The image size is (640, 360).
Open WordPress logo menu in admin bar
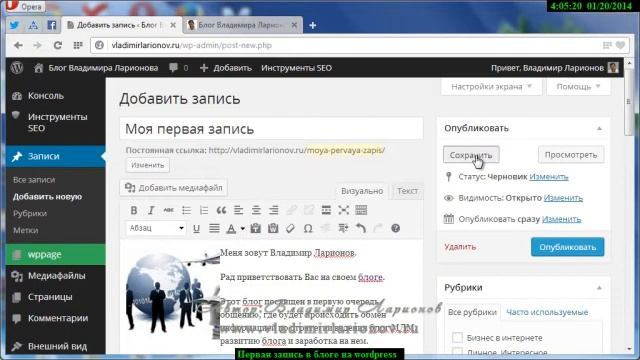point(17,68)
